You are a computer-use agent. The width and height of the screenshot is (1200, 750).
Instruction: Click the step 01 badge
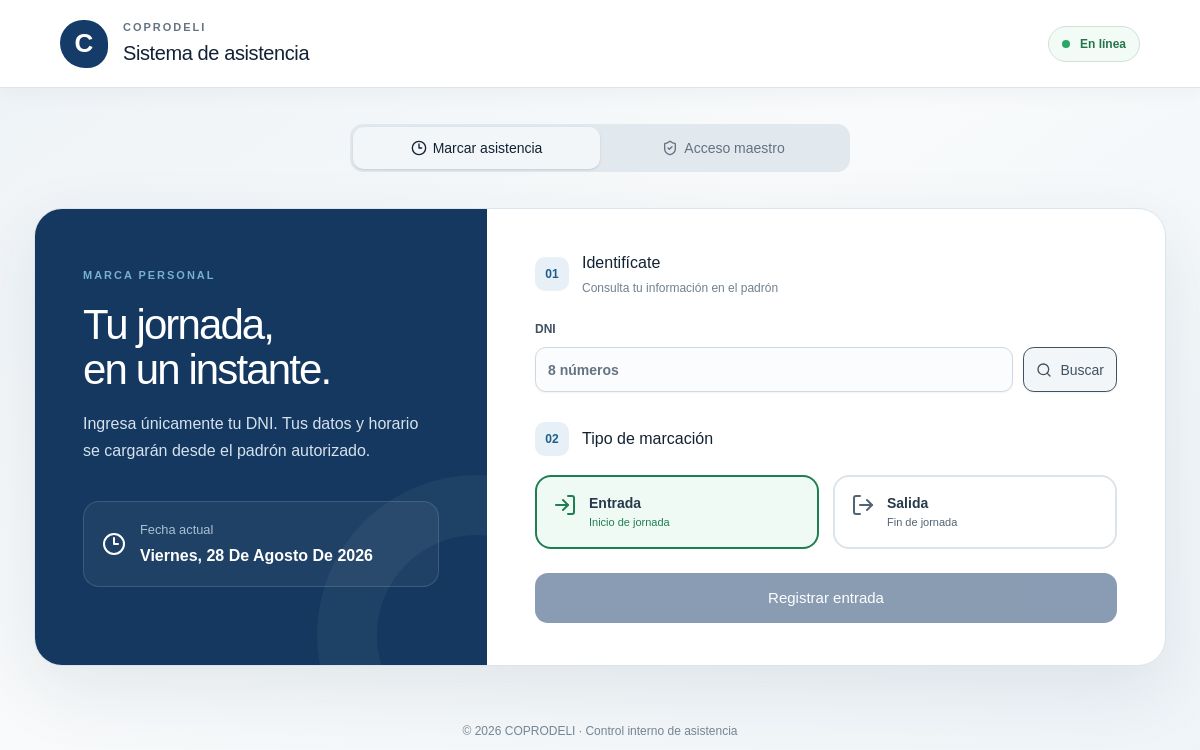[552, 274]
